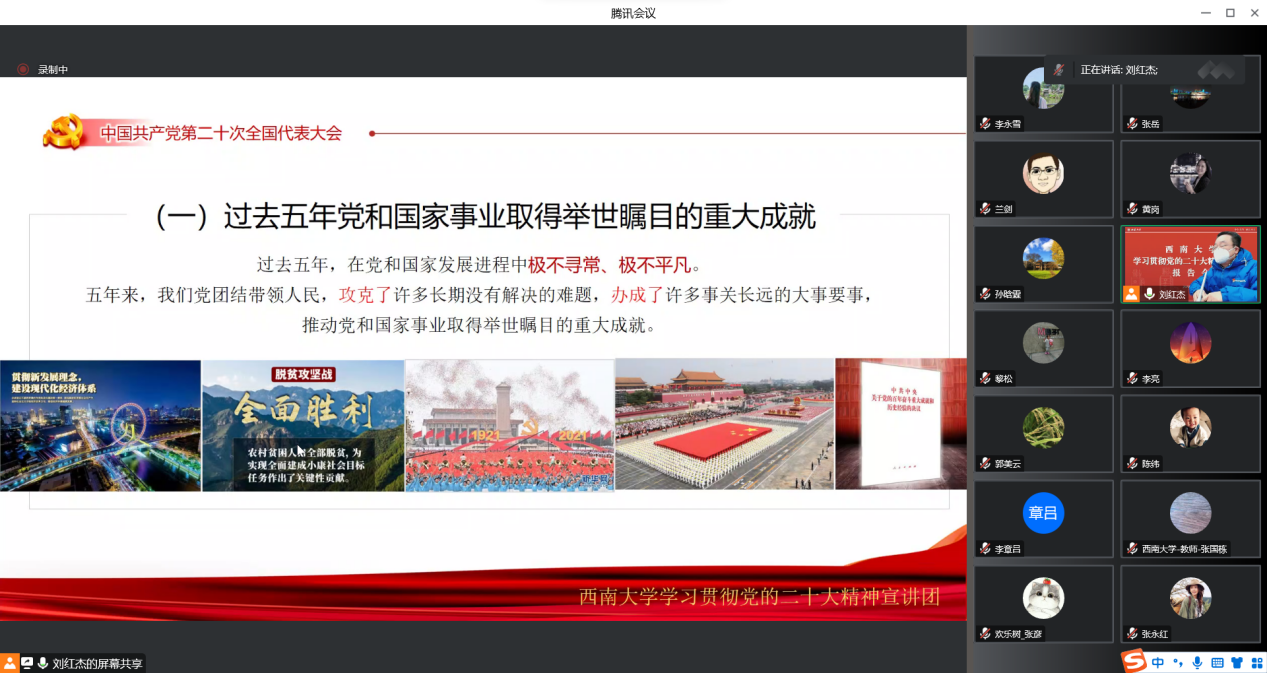Viewport: 1267px width, 673px height.
Task: Click the Sogou voice input microphone
Action: tap(1197, 662)
